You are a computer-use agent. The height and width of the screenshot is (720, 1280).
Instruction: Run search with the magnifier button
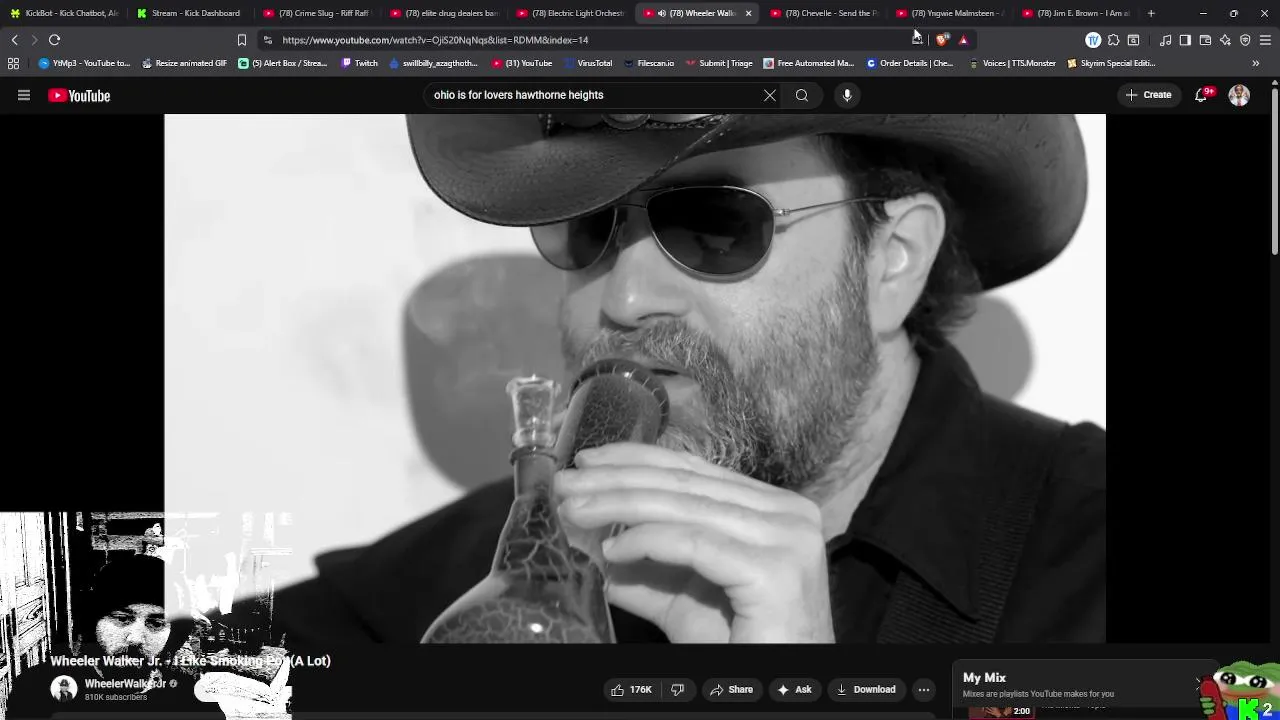click(x=802, y=95)
